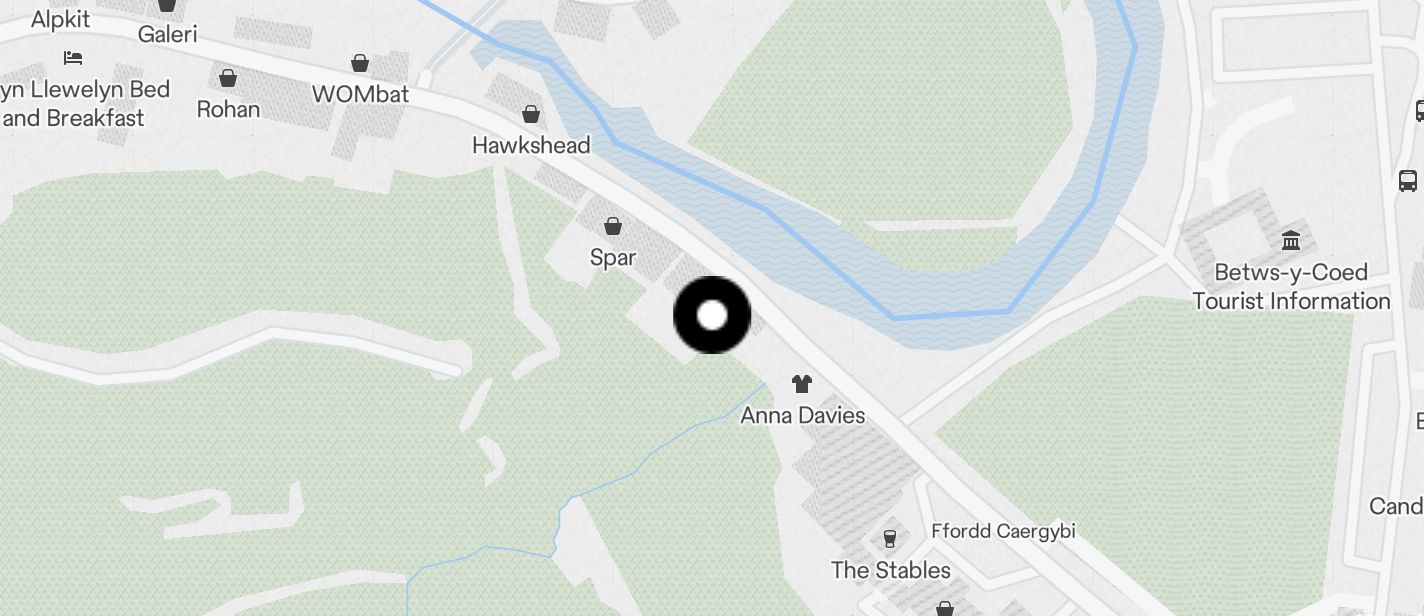Image resolution: width=1424 pixels, height=616 pixels.
Task: Select the Tourist Information museum icon
Action: point(1291,240)
